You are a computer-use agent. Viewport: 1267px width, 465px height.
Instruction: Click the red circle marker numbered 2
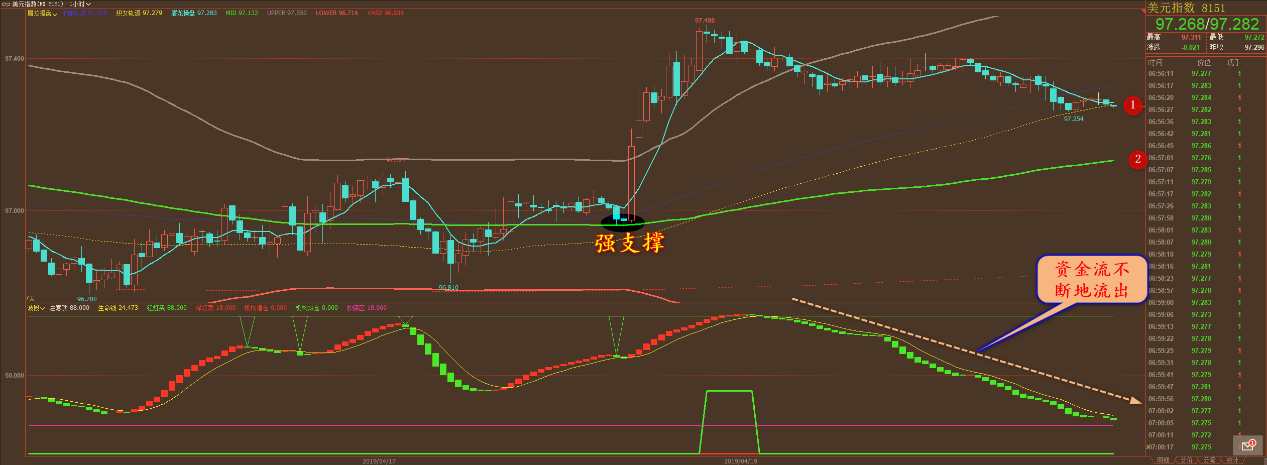click(1136, 158)
